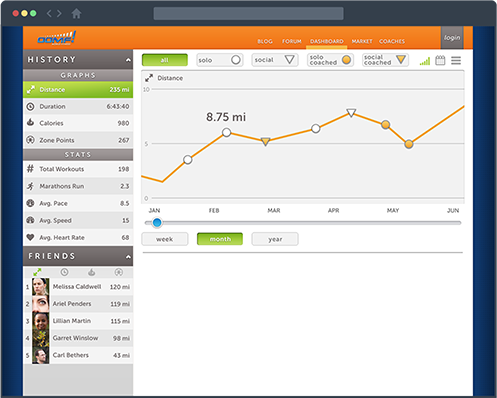Switch to the Forum tab

click(x=292, y=41)
